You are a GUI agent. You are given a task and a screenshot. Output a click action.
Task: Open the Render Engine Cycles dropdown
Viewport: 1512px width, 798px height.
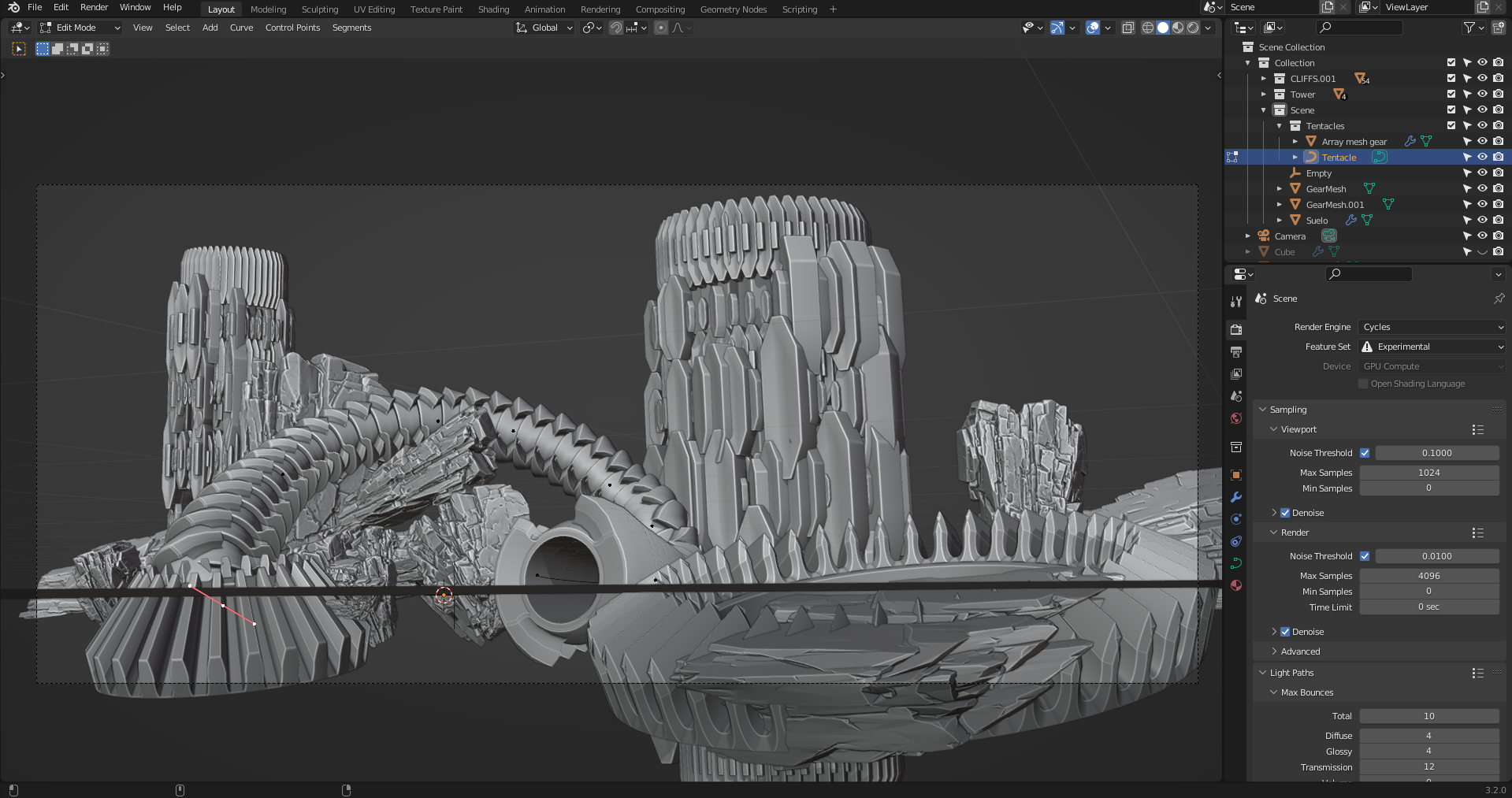(x=1432, y=327)
